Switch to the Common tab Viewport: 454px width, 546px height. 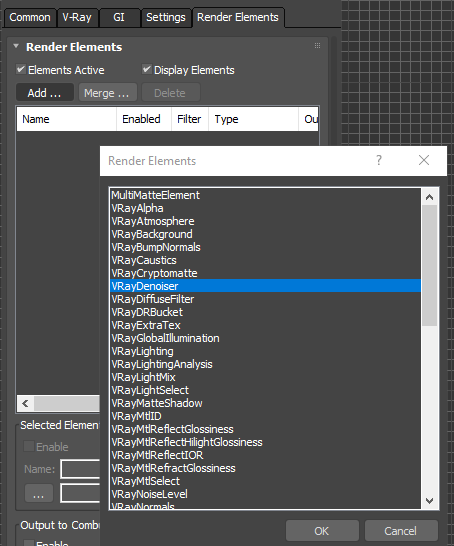tap(30, 17)
